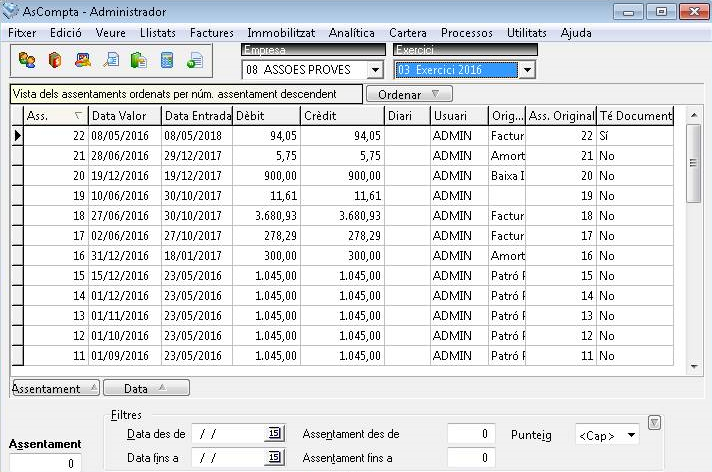The image size is (712, 472).
Task: Open the Veure menu
Action: tap(110, 33)
